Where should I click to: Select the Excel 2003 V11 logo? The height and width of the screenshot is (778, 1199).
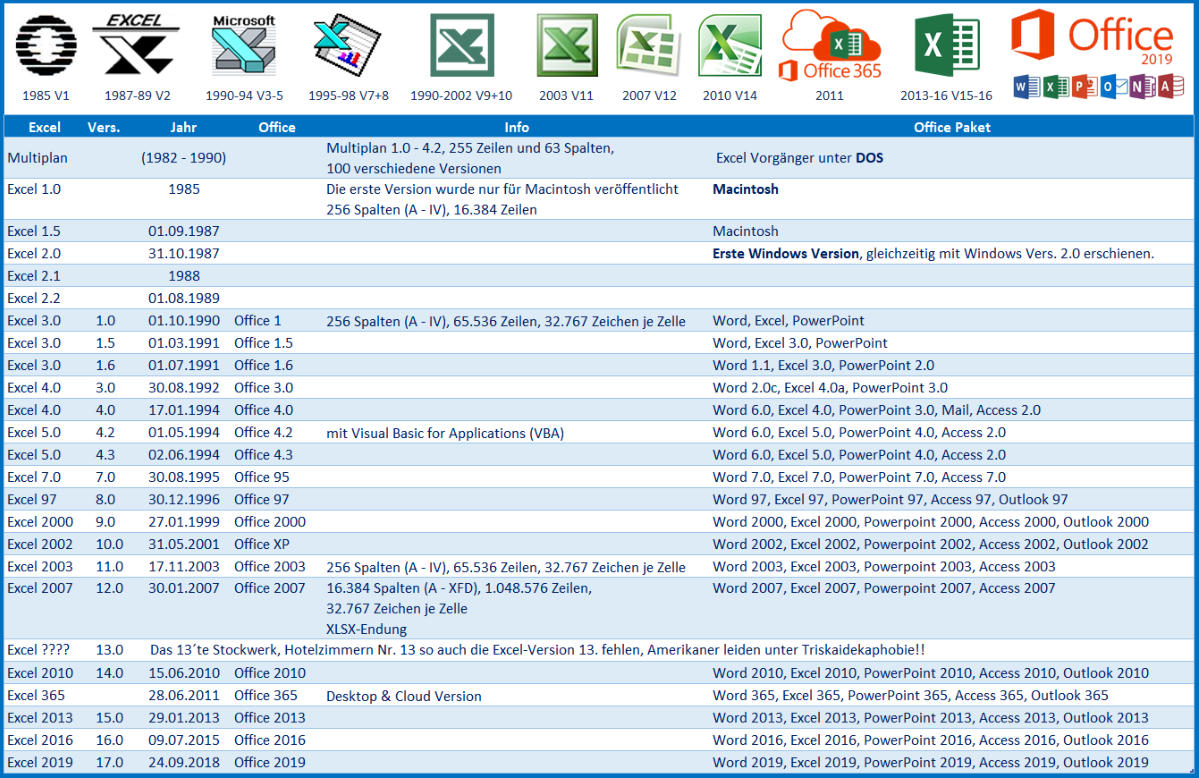coord(567,45)
